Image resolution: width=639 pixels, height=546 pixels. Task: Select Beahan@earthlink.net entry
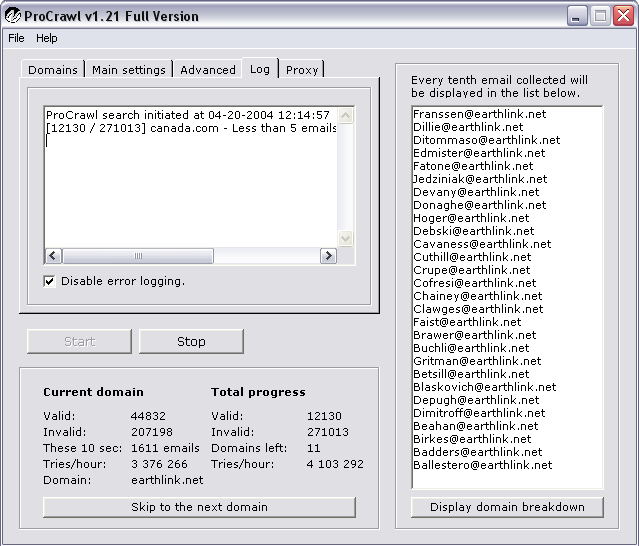click(x=476, y=426)
